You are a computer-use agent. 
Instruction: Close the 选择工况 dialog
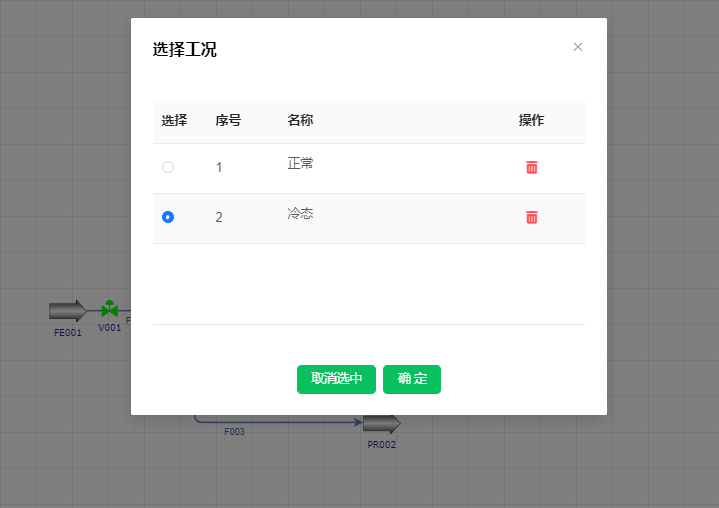point(578,47)
